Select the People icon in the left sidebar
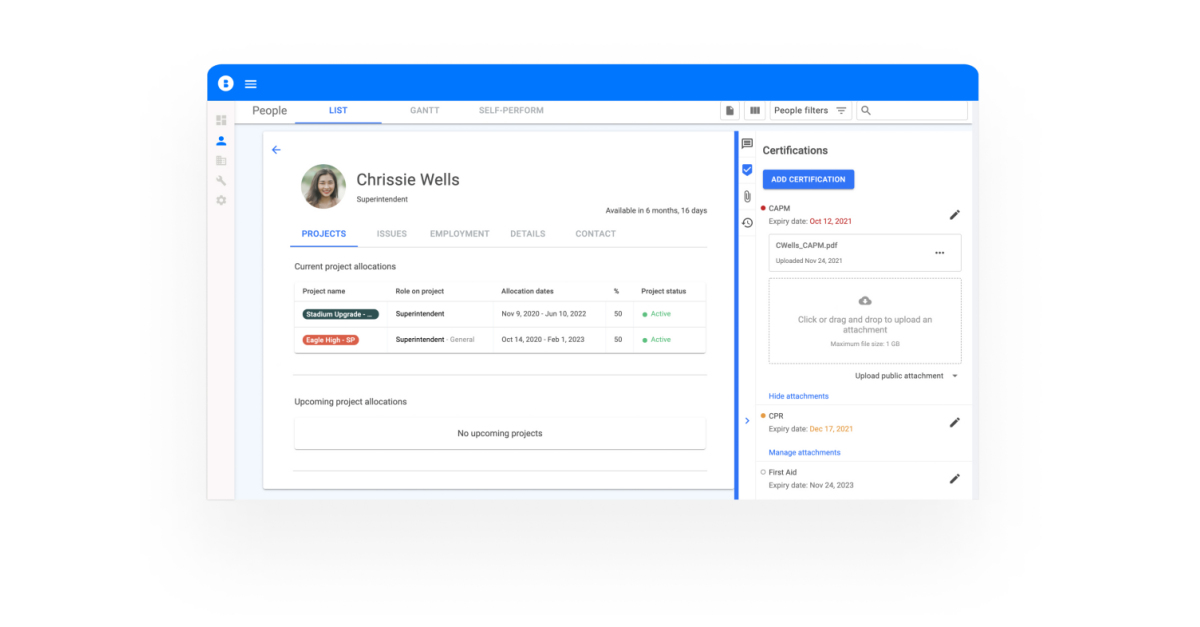This screenshot has width=1200, height=627. pyautogui.click(x=221, y=140)
